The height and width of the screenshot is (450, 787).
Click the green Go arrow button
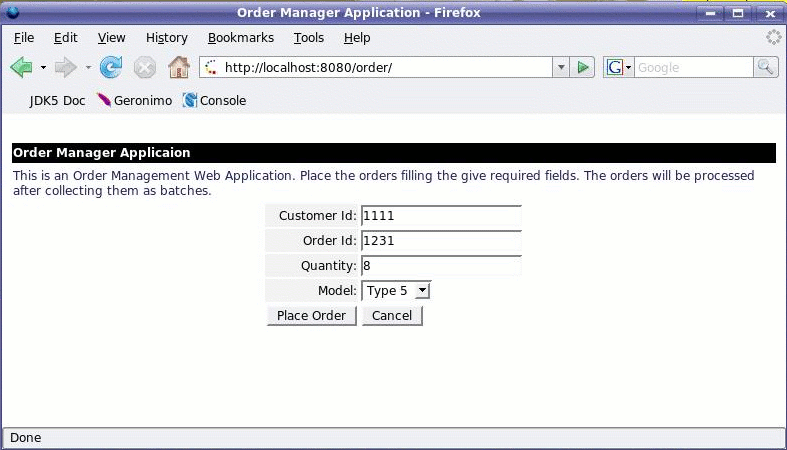tap(583, 67)
